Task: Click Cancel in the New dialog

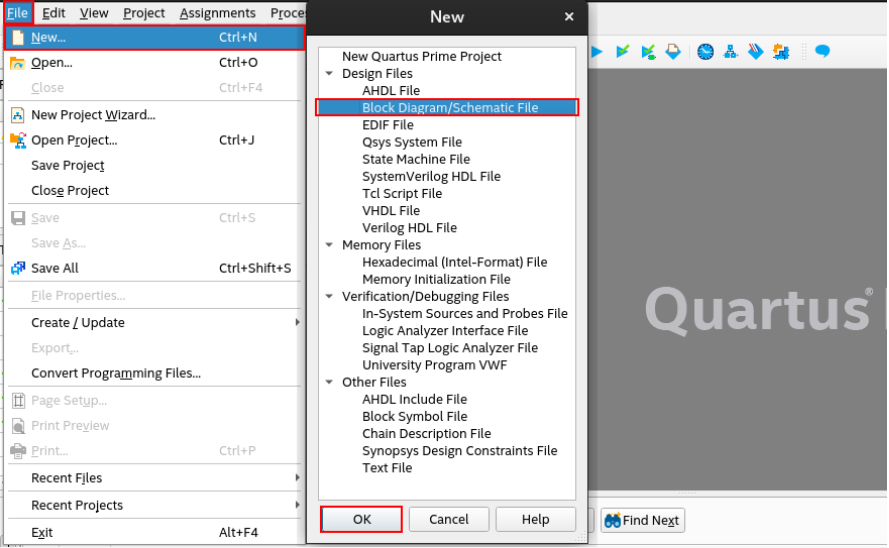Action: tap(448, 519)
